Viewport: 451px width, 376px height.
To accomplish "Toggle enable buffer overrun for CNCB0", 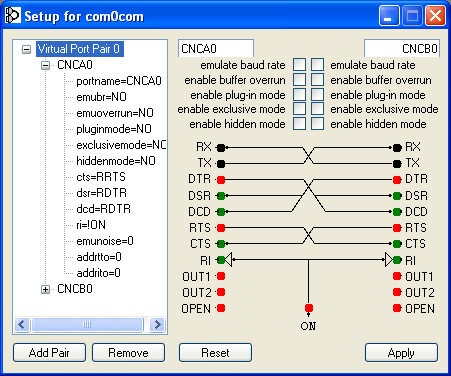I will 318,80.
